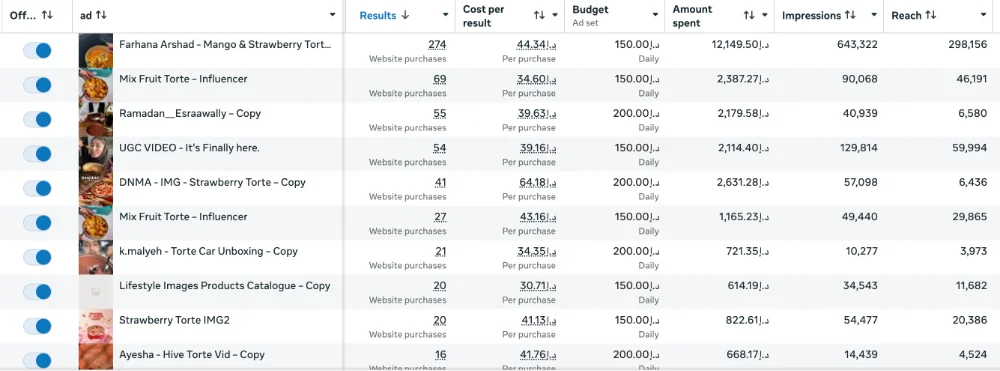
Task: Click the Results column header label
Action: 378,15
